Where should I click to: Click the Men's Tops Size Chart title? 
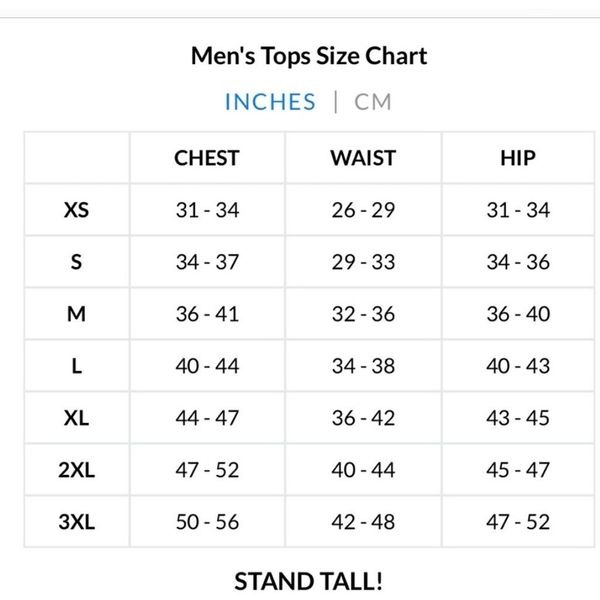(309, 56)
